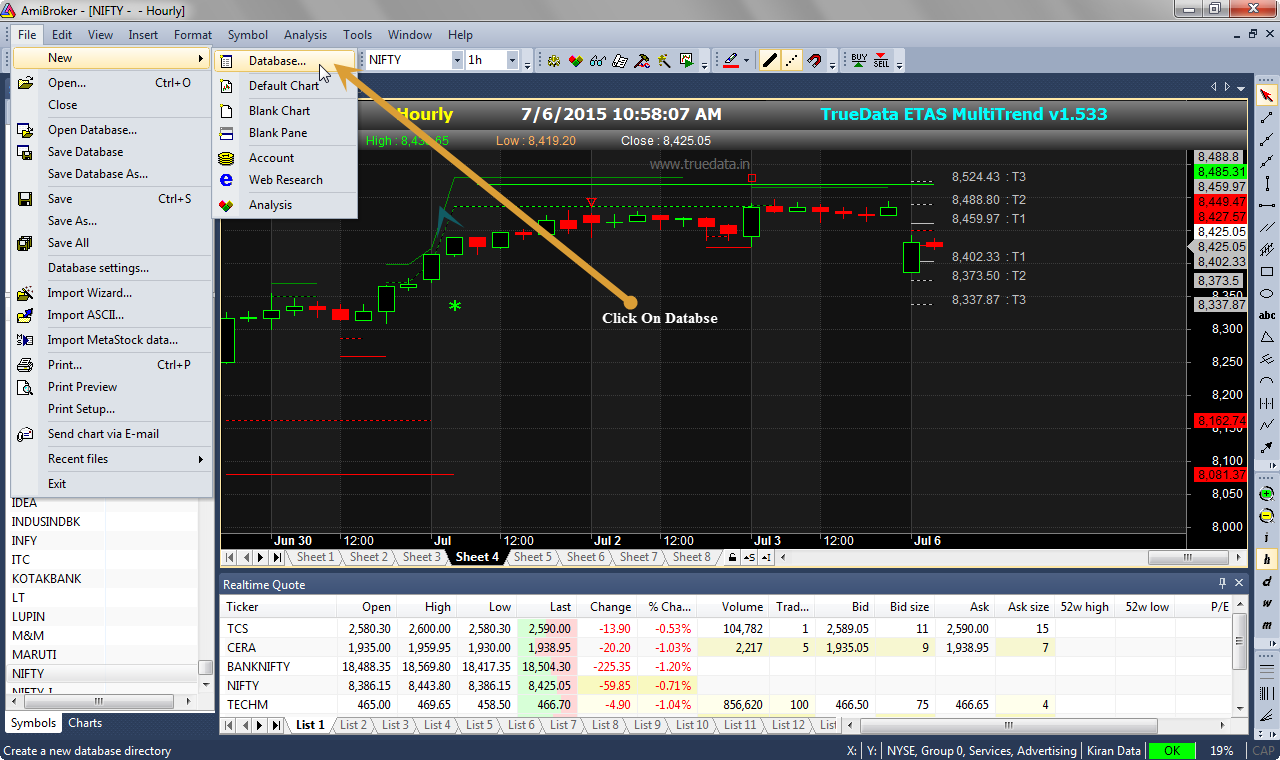Click the hammer pick tools icon
Viewport: 1280px width, 760px height.
pos(642,60)
